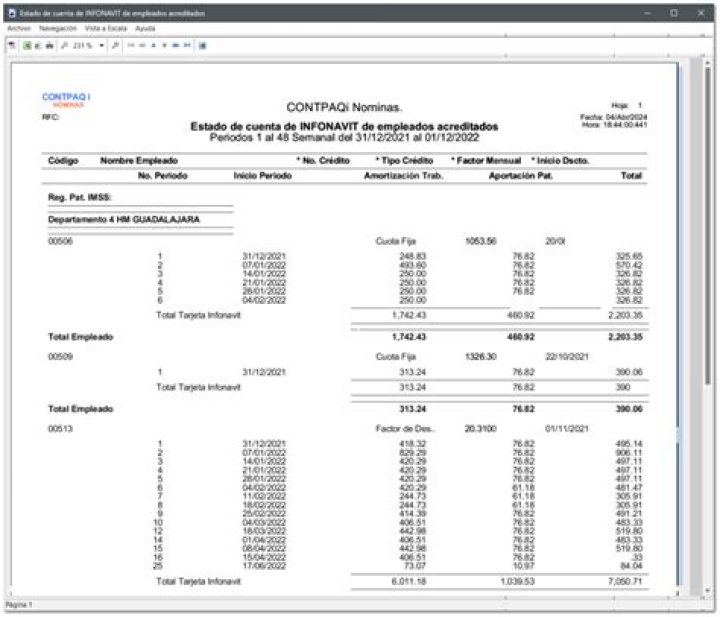Click the 231 % zoom value field
The height and width of the screenshot is (617, 720).
[x=82, y=45]
